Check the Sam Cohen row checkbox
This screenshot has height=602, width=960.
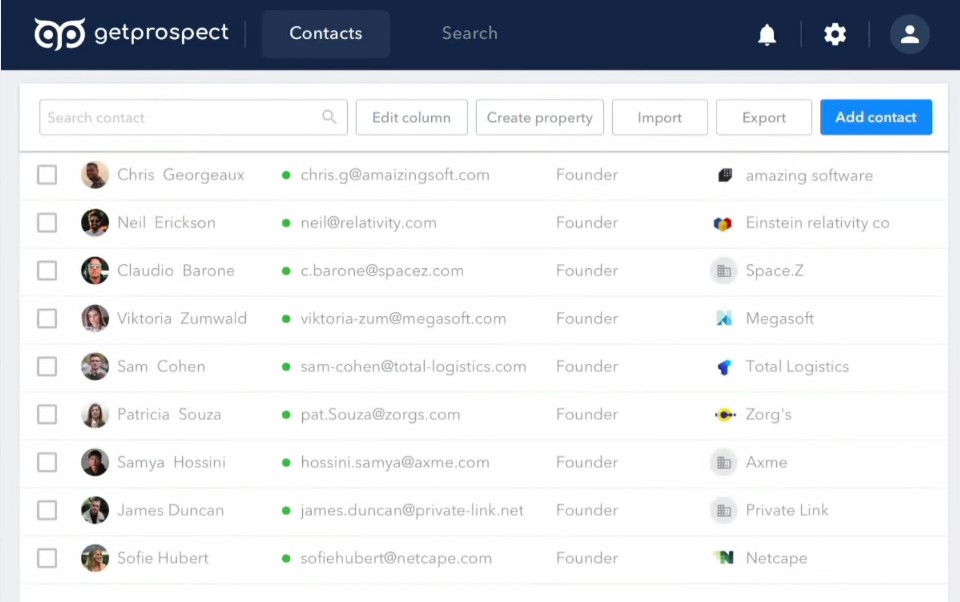click(x=46, y=366)
